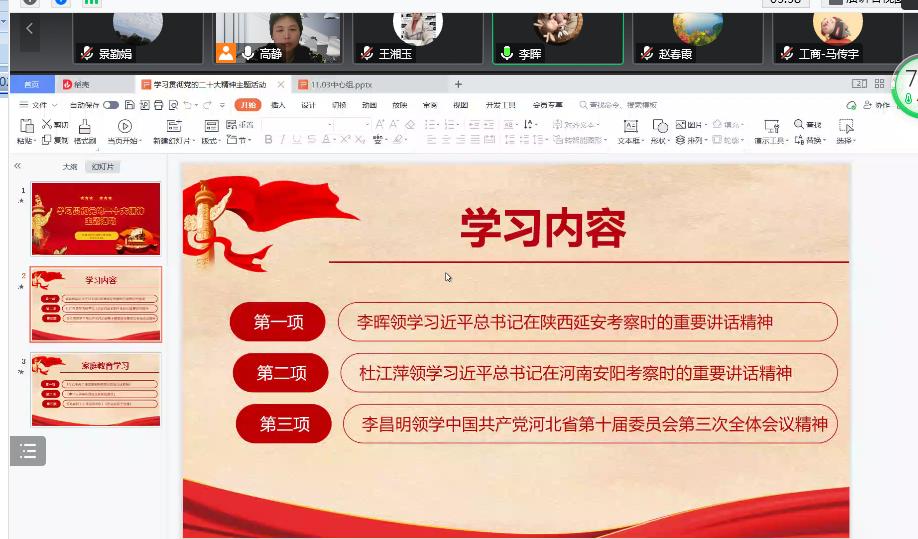
Task: Toggle the auto-save (自动保存) switch
Action: [x=110, y=105]
